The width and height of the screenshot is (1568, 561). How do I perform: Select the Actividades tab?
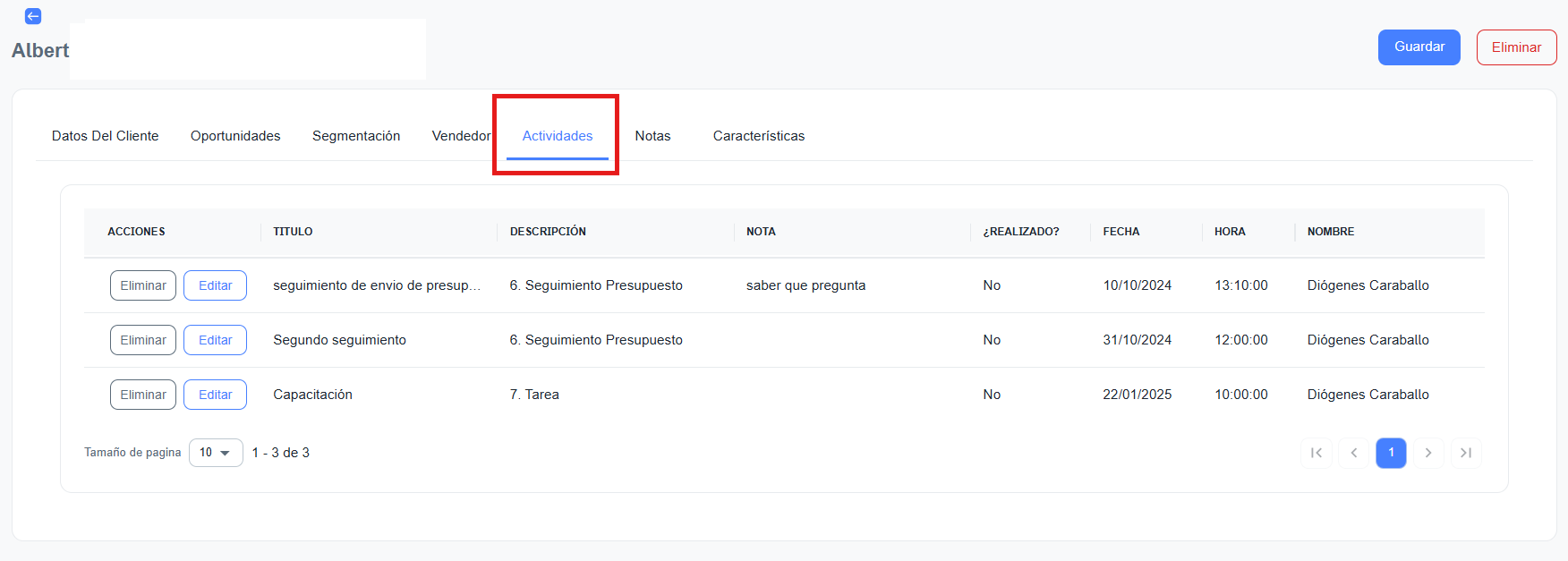[558, 136]
